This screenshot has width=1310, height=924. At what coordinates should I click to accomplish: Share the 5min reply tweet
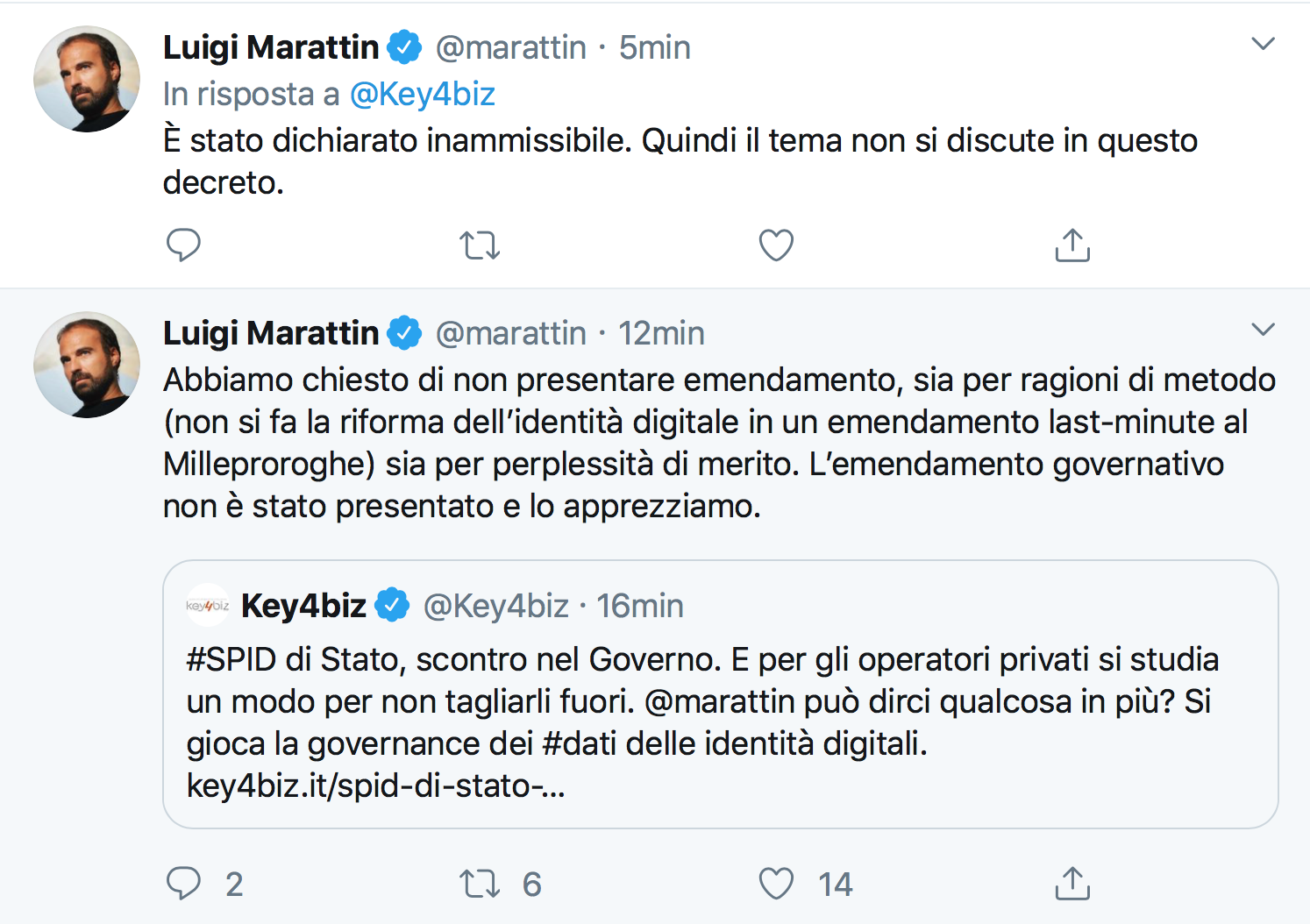pos(1072,245)
